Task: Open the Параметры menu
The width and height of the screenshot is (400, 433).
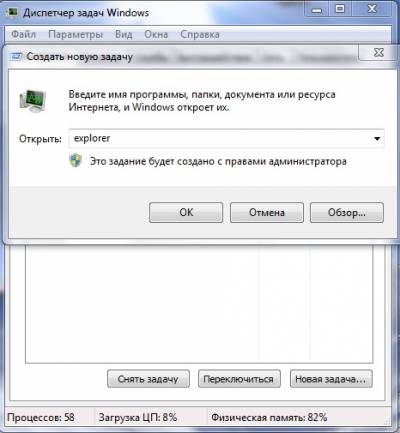Action: tap(75, 34)
